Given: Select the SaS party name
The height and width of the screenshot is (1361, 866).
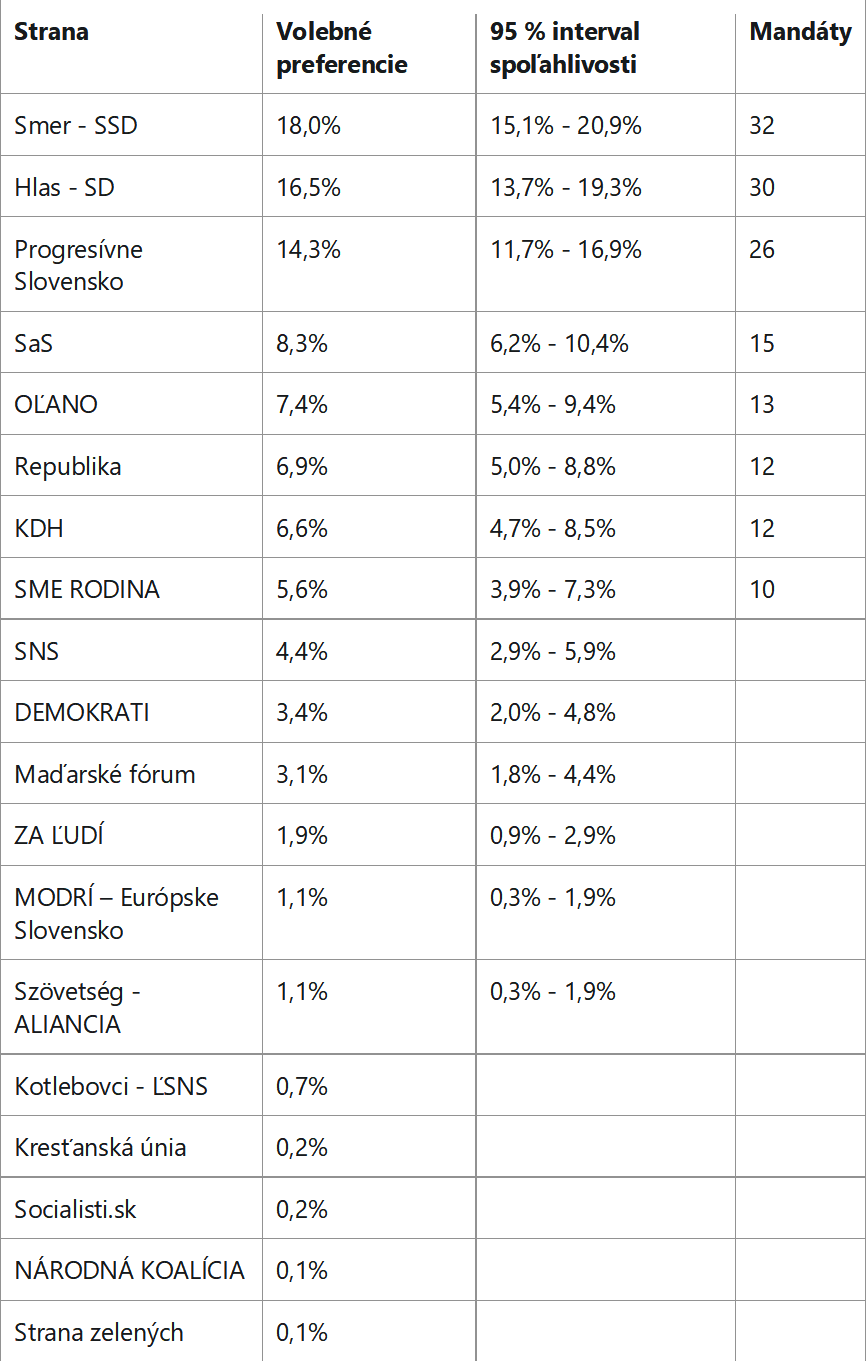Looking at the screenshot, I should pyautogui.click(x=34, y=344).
